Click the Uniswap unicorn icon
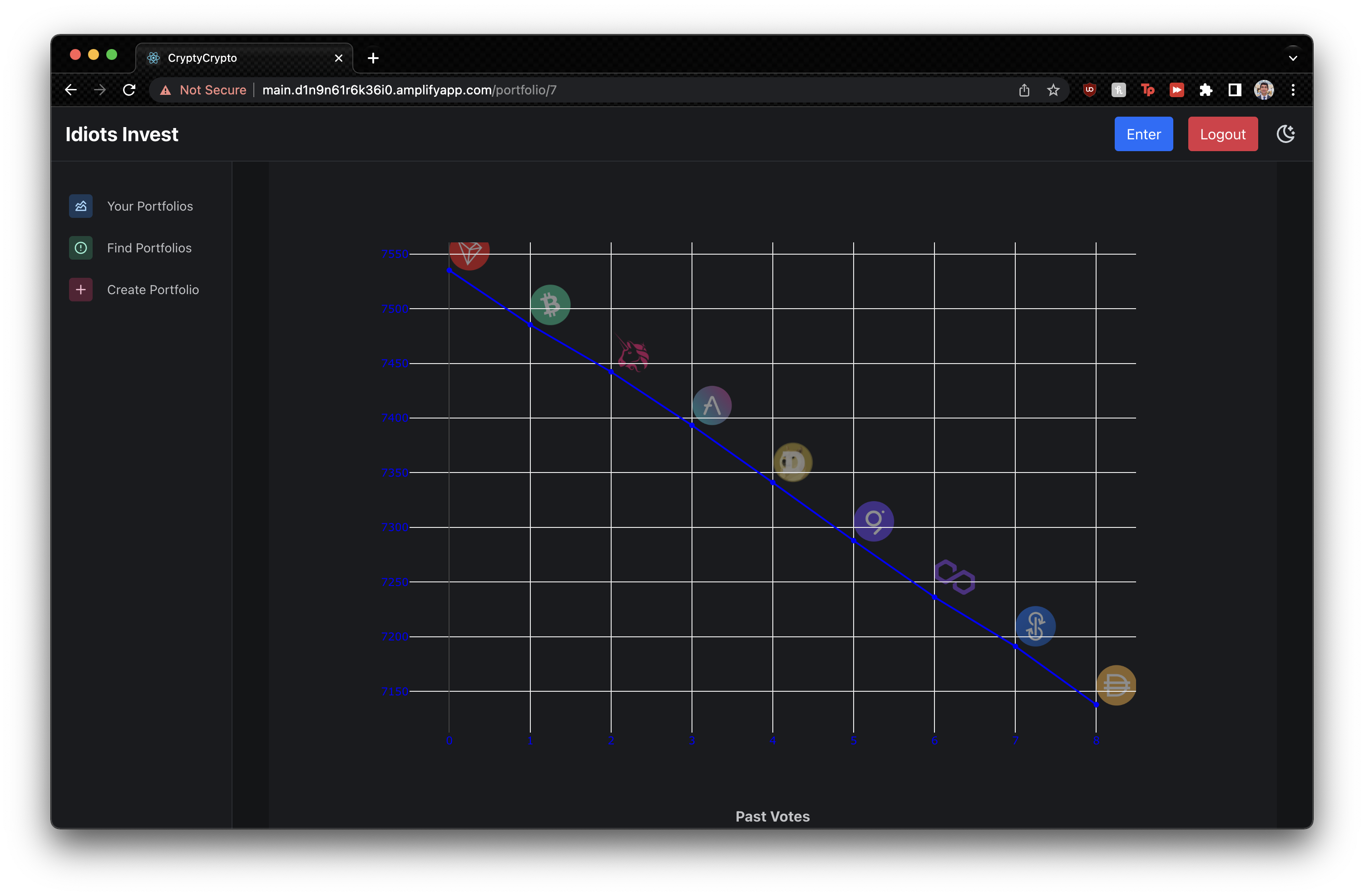Screen dimensions: 1364x896 coord(633,354)
